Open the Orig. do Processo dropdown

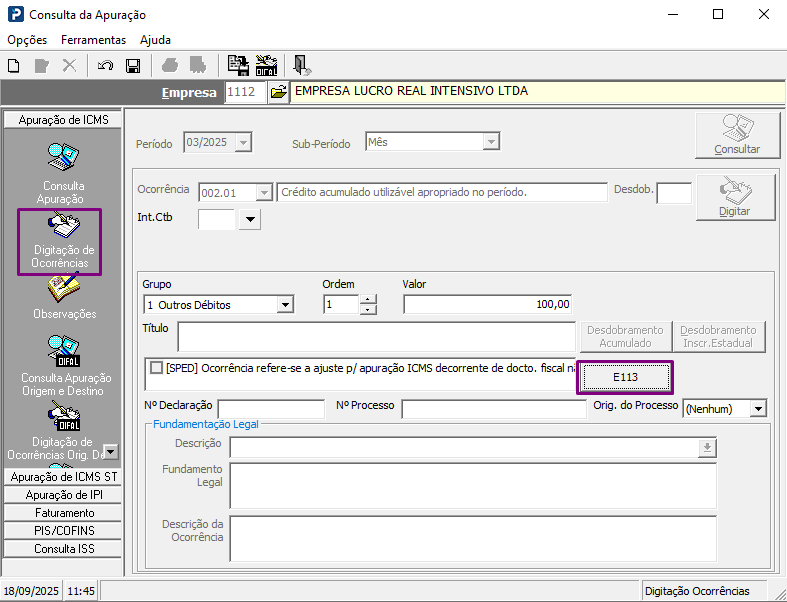pos(758,409)
